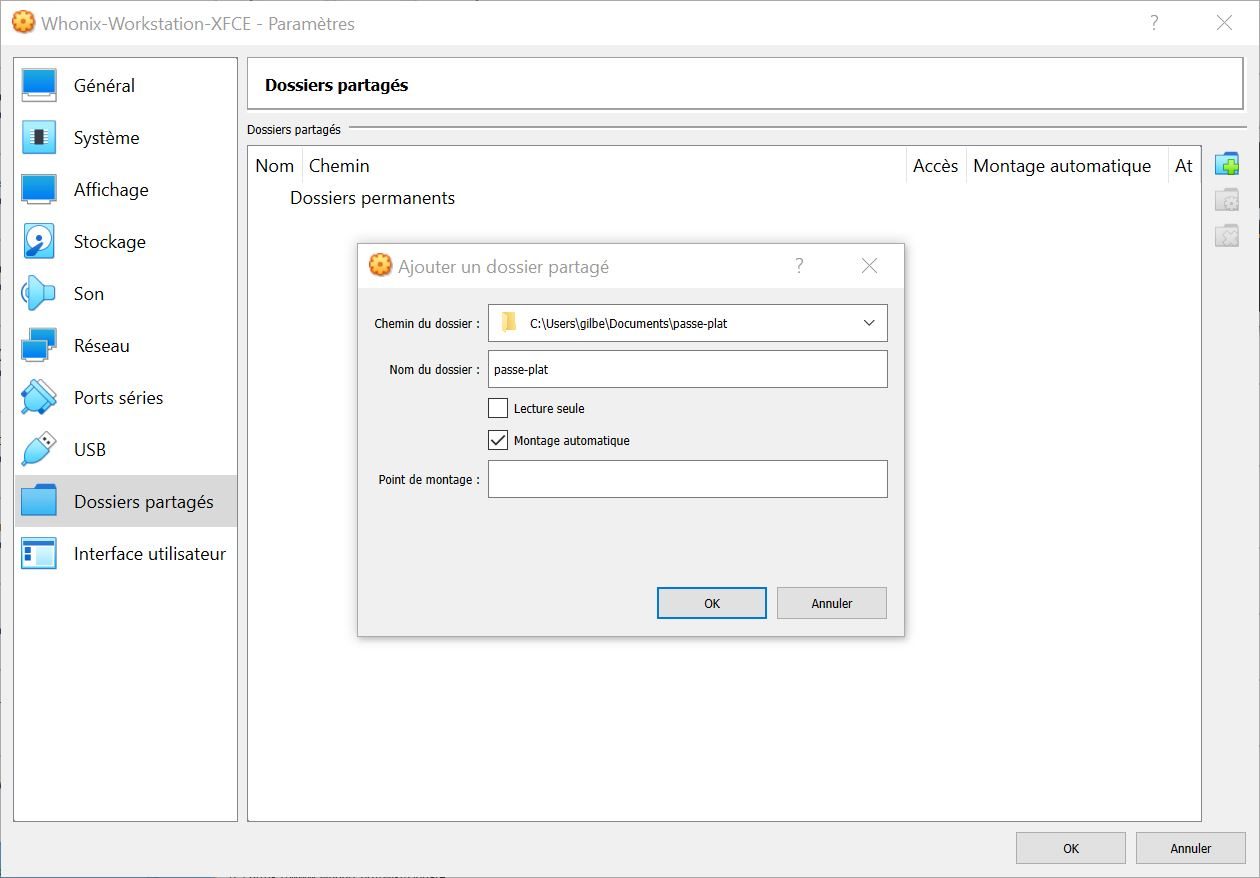This screenshot has width=1260, height=878.
Task: Click the help question mark in Paramètres window
Action: 1154,23
